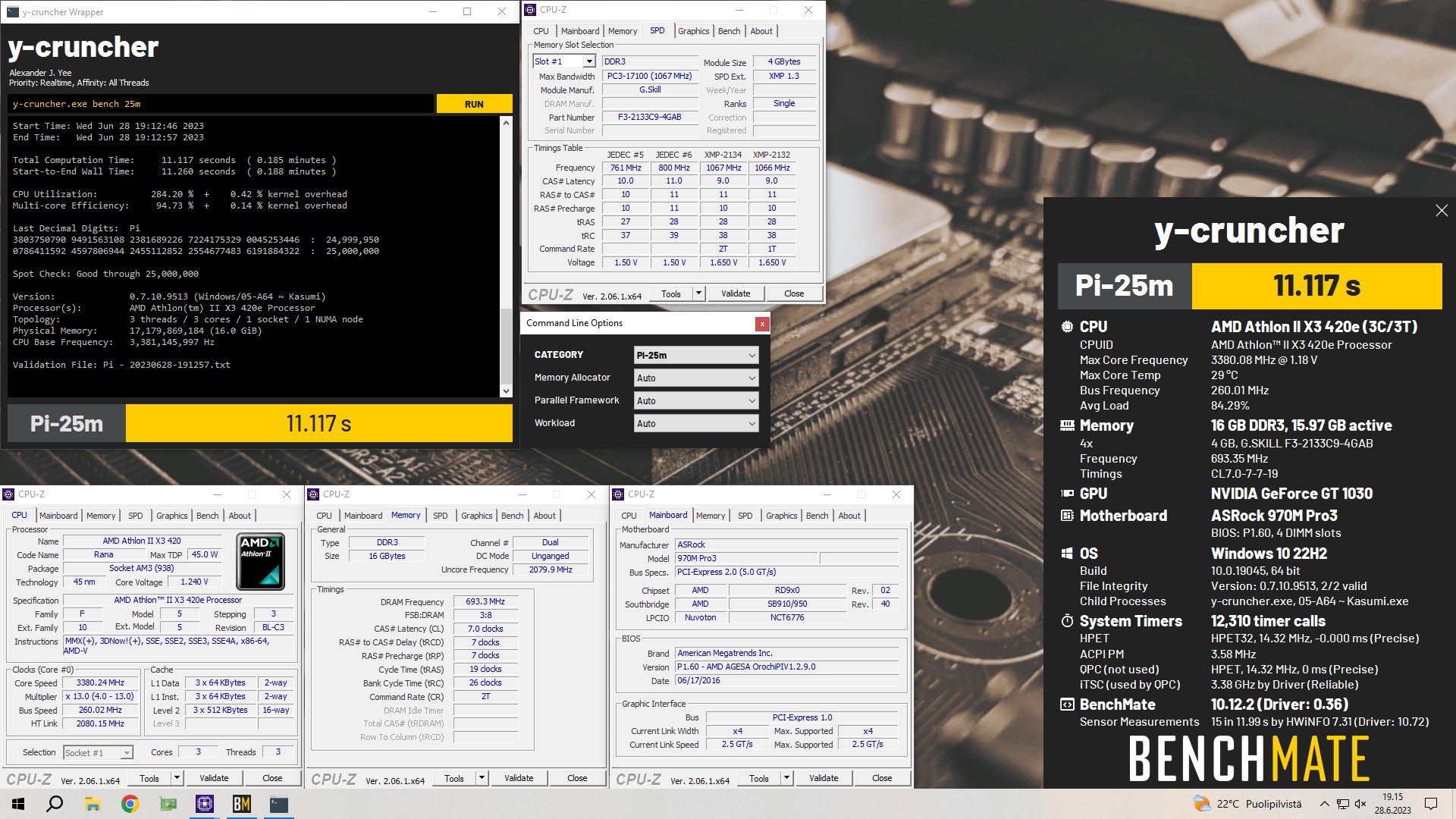Open the CATEGORY Pi-25m dropdown

[x=695, y=355]
